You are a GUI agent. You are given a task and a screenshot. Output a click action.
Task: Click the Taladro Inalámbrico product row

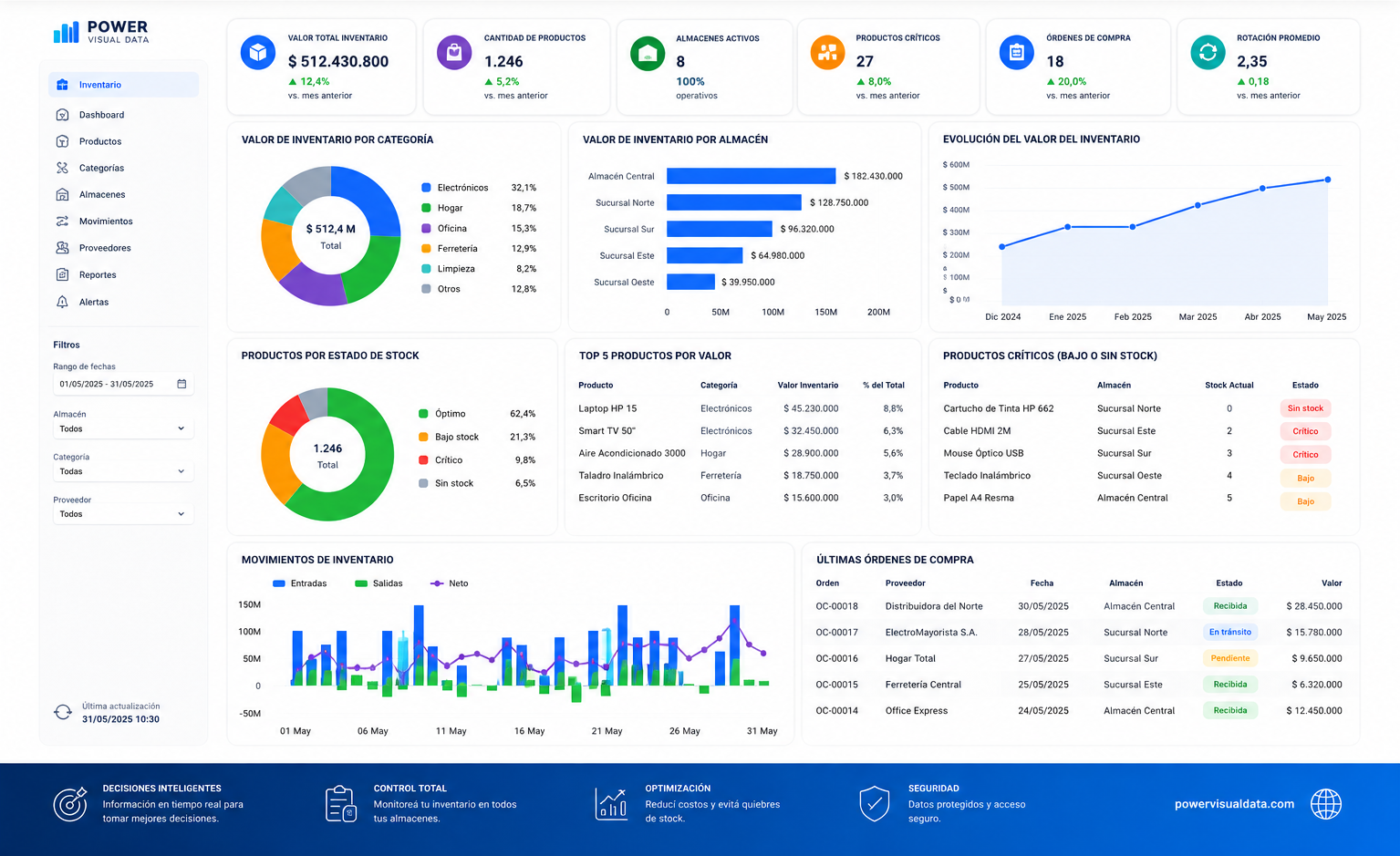click(741, 476)
